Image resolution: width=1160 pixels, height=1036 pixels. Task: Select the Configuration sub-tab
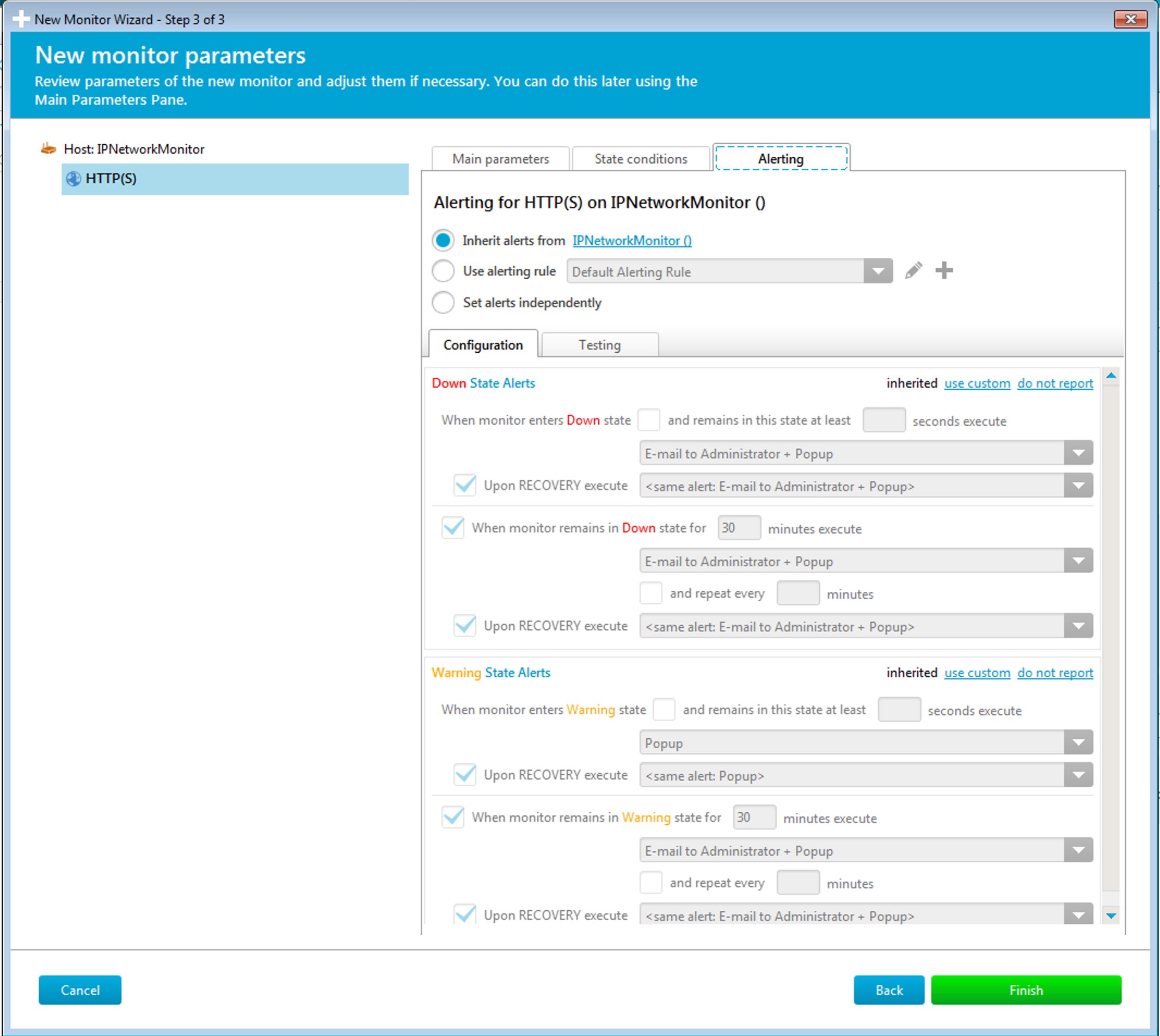coord(483,345)
